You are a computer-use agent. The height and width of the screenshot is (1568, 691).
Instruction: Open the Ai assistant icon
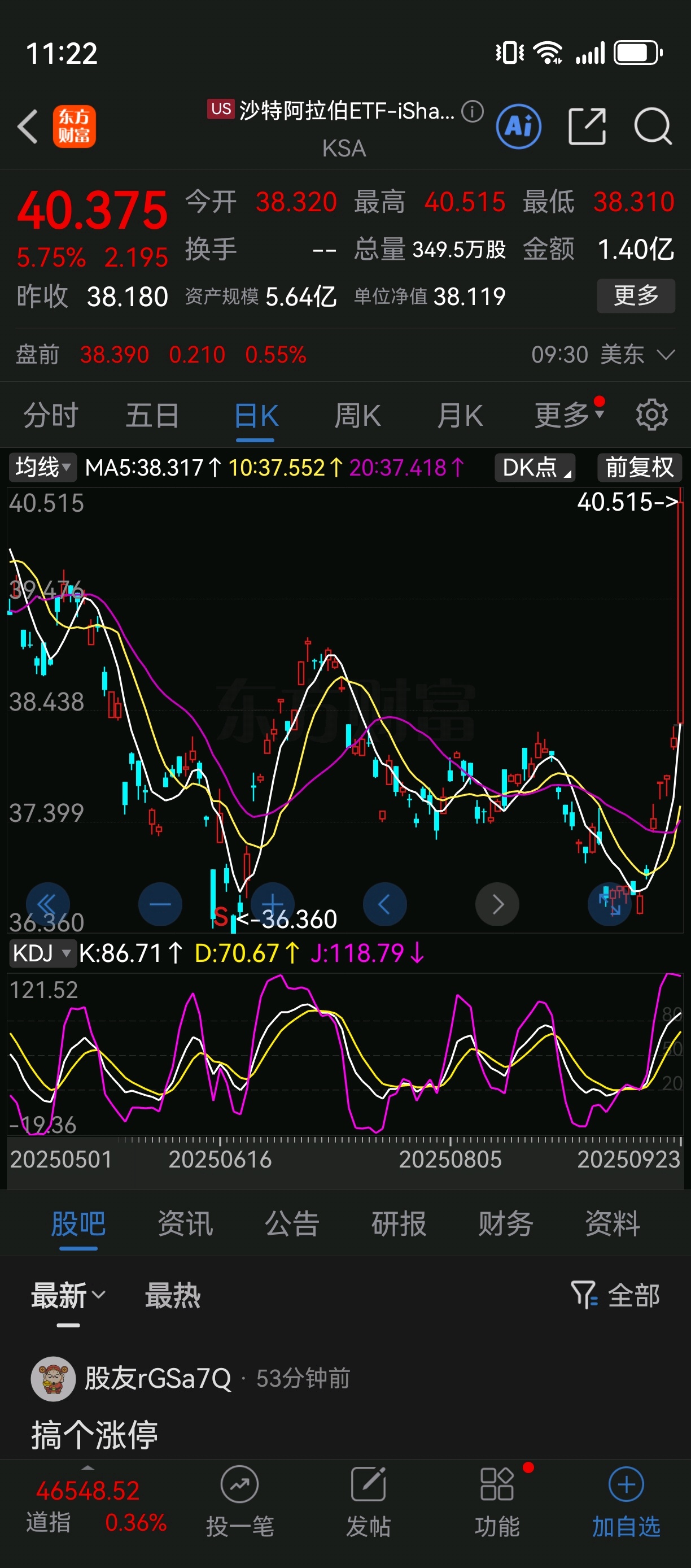519,127
